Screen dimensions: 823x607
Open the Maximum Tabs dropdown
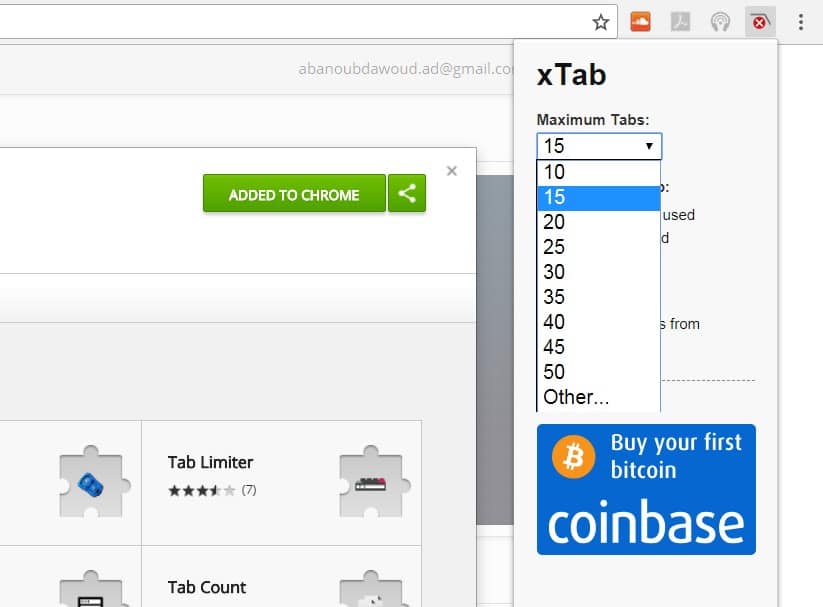click(x=598, y=146)
